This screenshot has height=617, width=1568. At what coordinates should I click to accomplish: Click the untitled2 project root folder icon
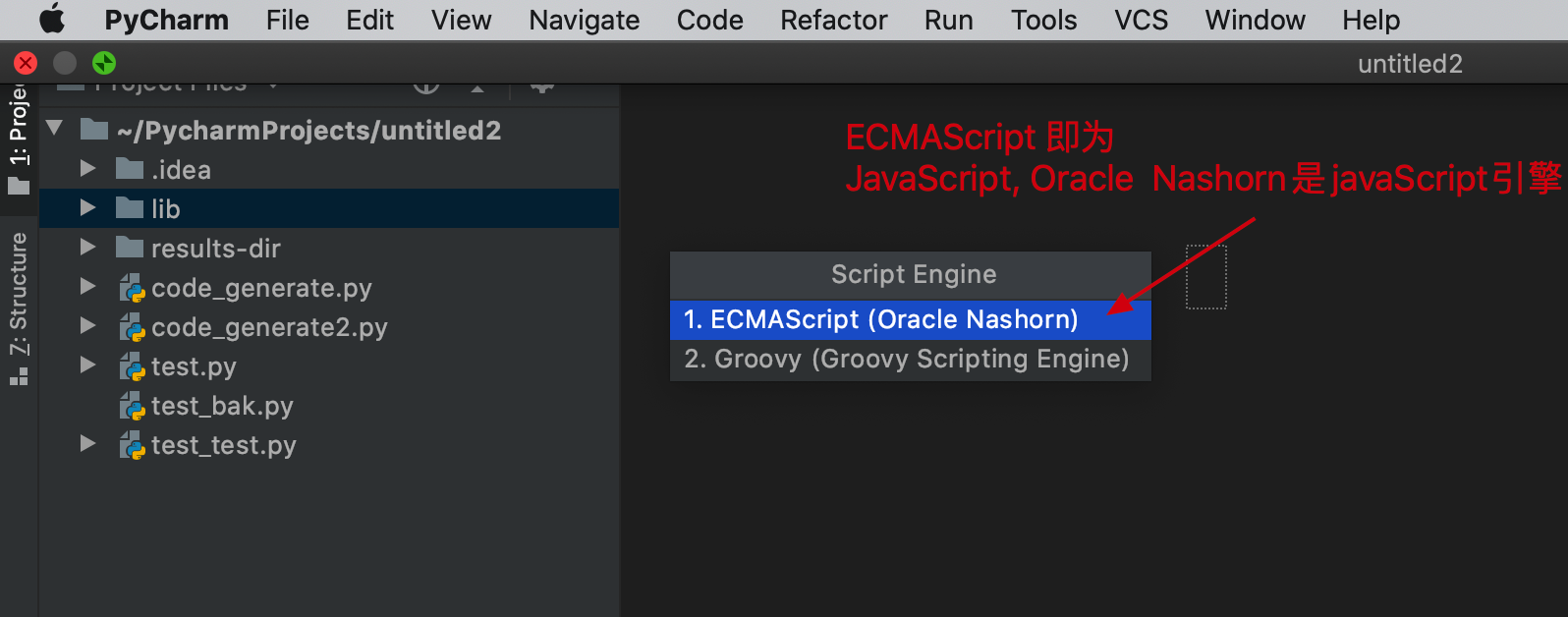(93, 130)
